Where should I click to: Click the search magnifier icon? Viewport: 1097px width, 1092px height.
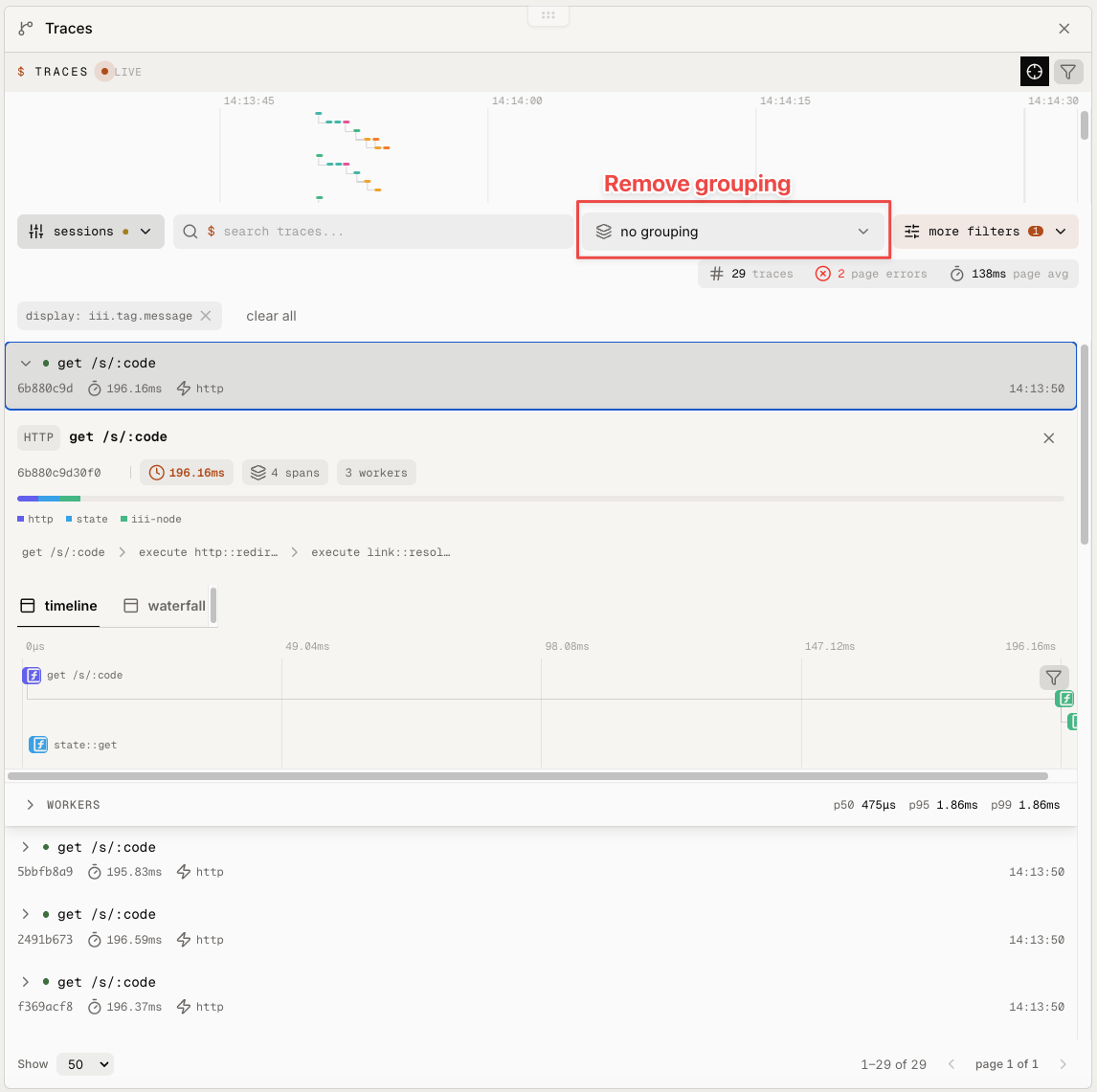pos(190,232)
